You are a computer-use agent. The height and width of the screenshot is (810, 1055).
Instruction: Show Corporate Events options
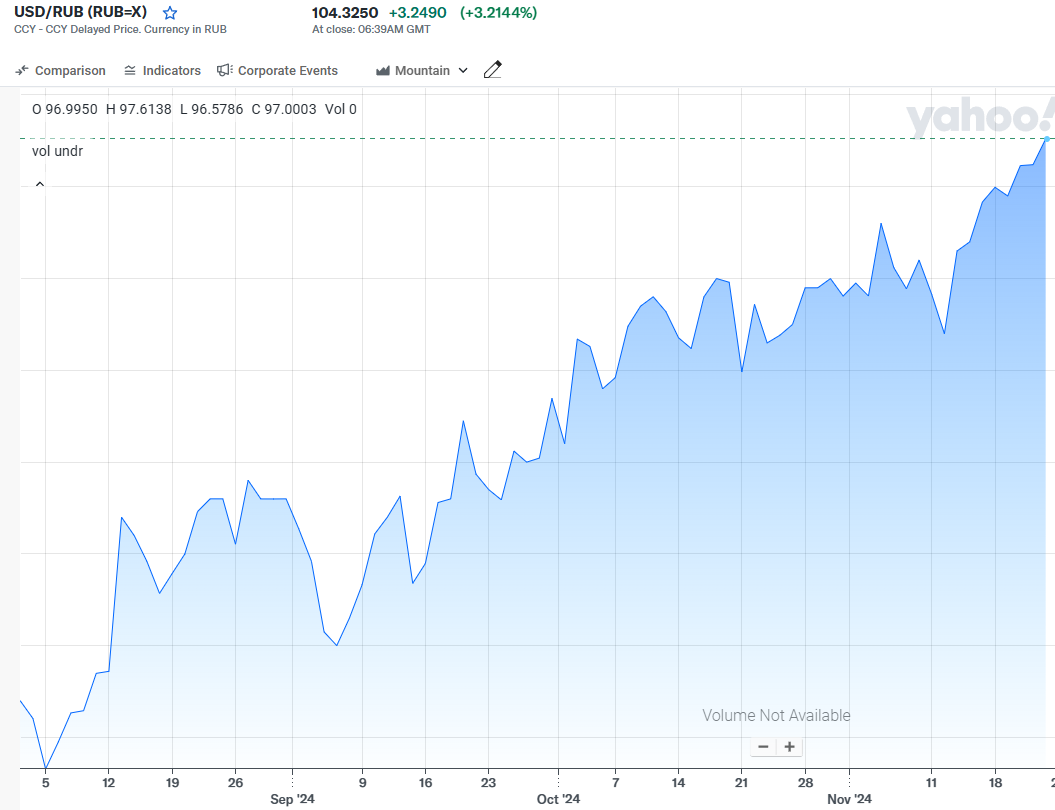pos(277,71)
